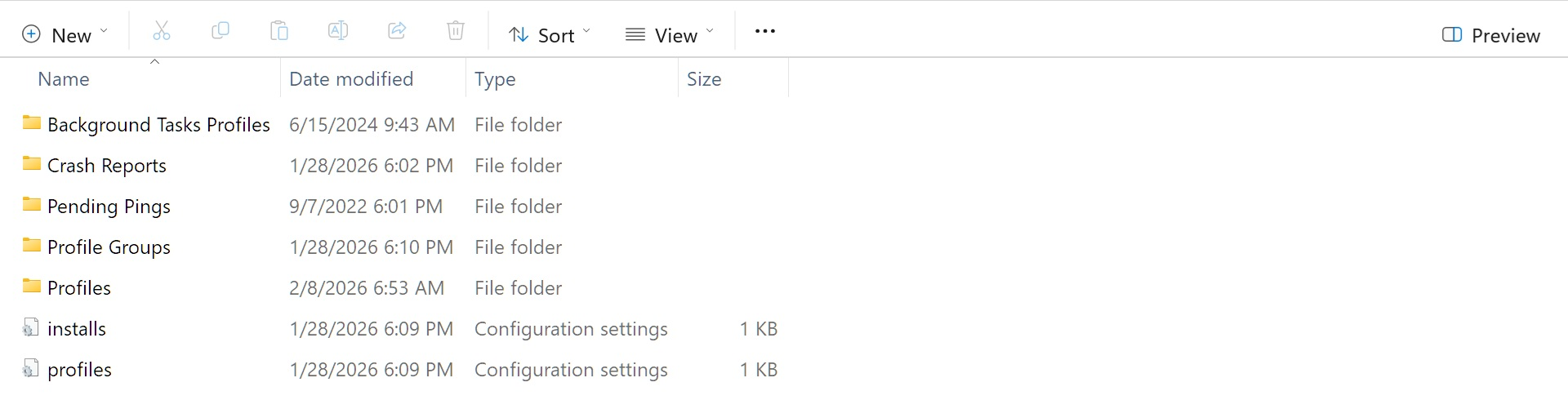Click the Size column header

(704, 79)
